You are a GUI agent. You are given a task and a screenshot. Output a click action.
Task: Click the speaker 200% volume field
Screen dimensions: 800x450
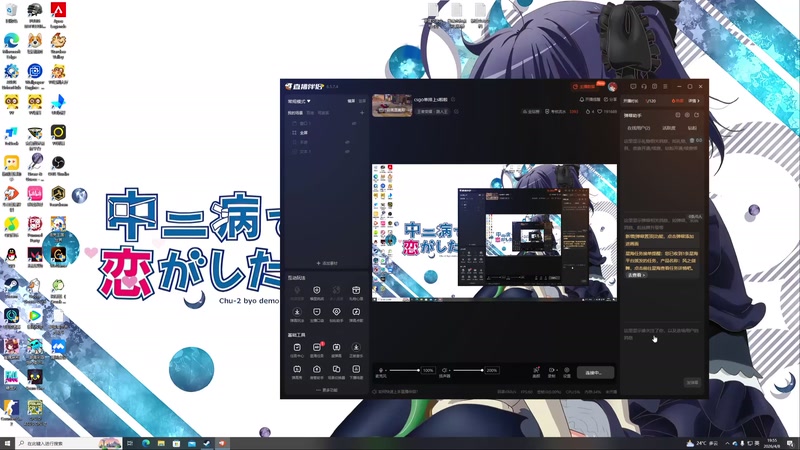[492, 370]
